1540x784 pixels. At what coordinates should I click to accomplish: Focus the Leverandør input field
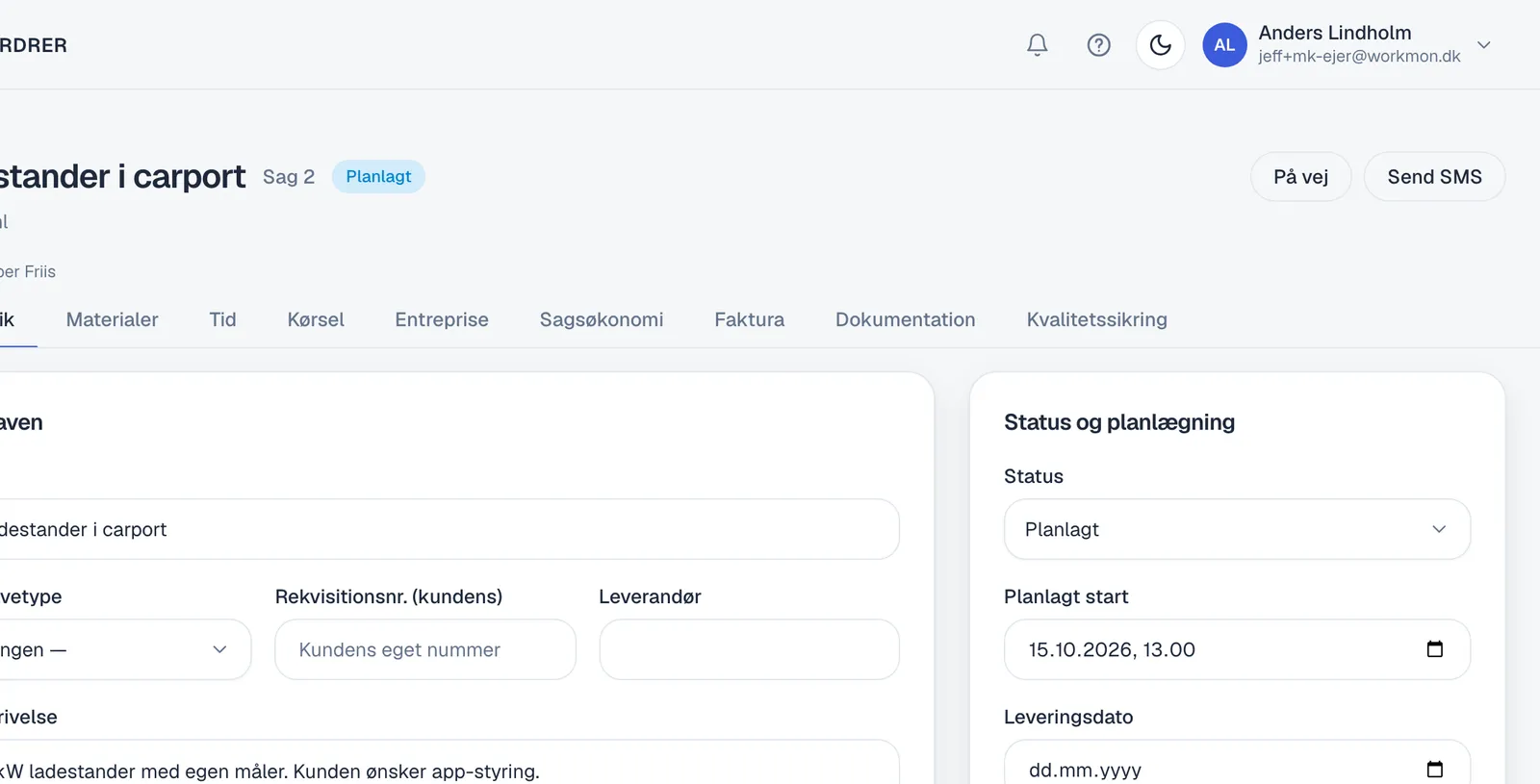coord(749,649)
